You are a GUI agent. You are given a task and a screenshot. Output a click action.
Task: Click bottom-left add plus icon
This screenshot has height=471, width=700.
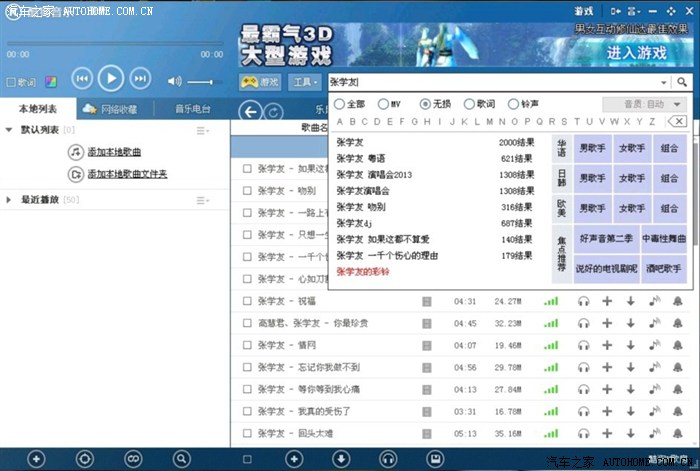[x=36, y=458]
